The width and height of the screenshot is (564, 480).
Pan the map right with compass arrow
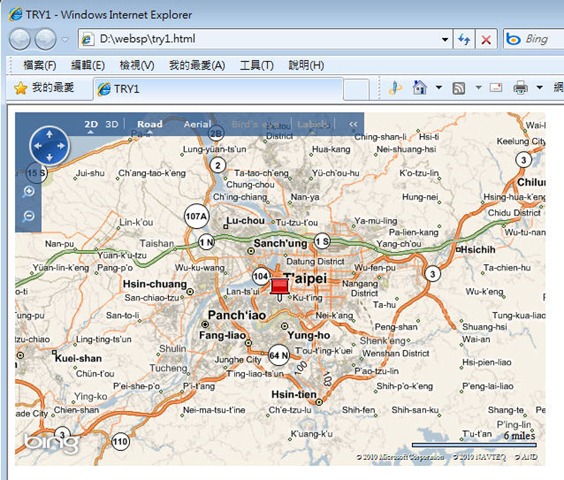[x=61, y=146]
